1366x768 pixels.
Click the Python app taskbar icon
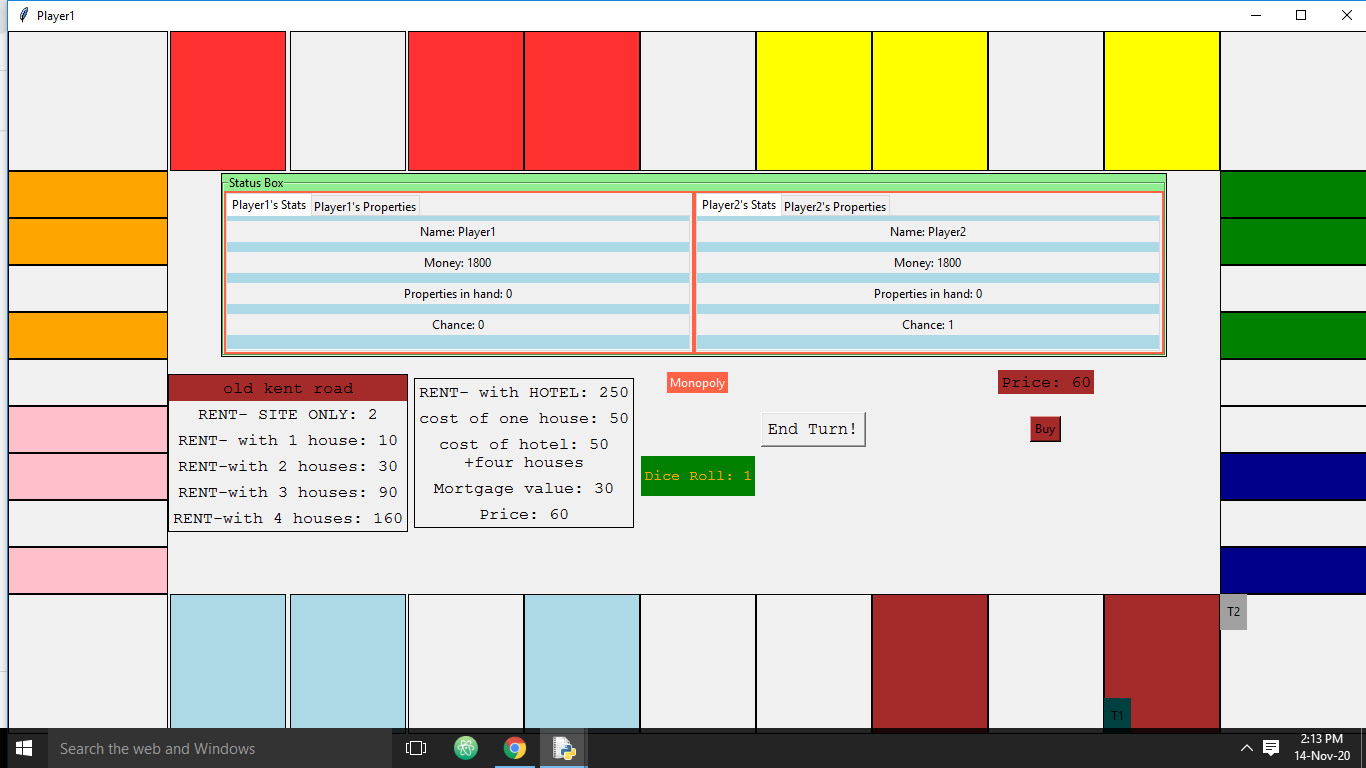tap(563, 748)
